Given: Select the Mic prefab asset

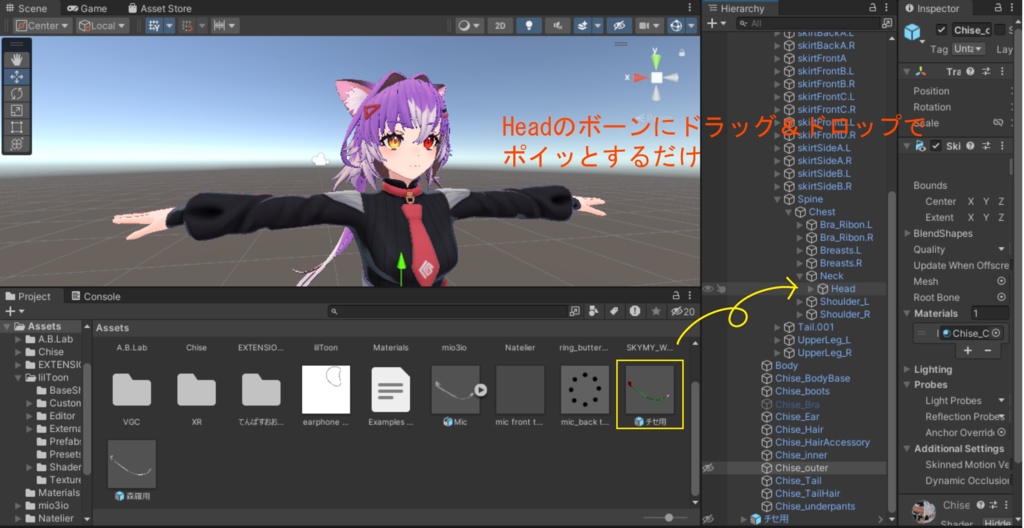Looking at the screenshot, I should (x=456, y=390).
